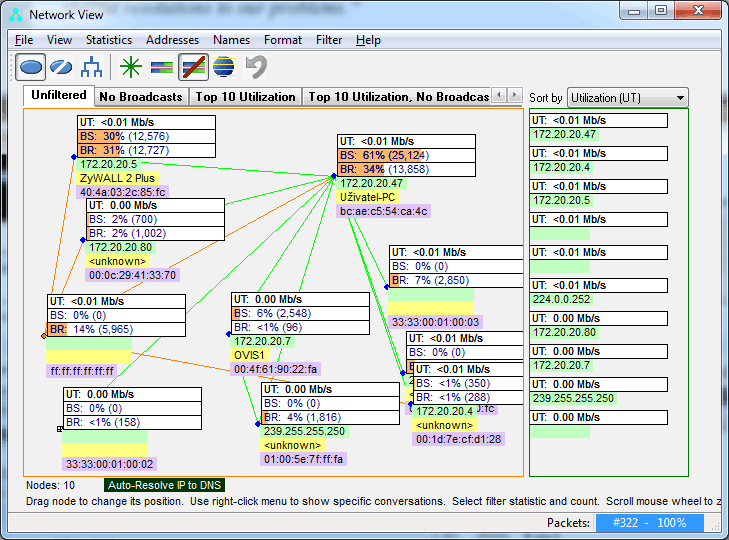Open the Filter menu
Image resolution: width=729 pixels, height=540 pixels.
(x=329, y=40)
